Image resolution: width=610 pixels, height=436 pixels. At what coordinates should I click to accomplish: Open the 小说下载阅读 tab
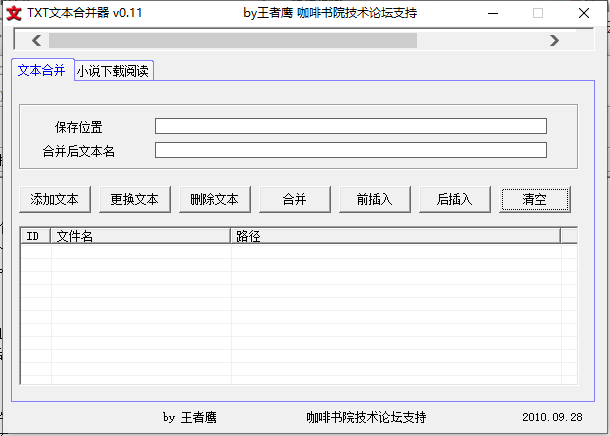(114, 71)
